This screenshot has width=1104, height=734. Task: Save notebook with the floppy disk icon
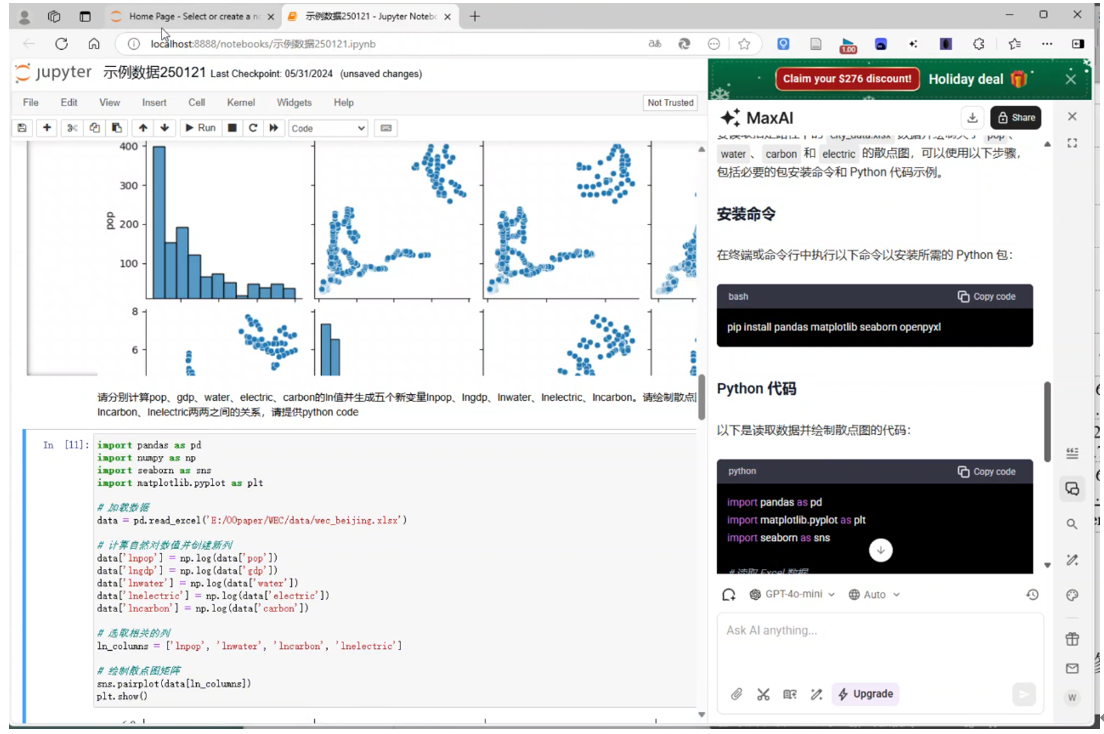tap(22, 128)
